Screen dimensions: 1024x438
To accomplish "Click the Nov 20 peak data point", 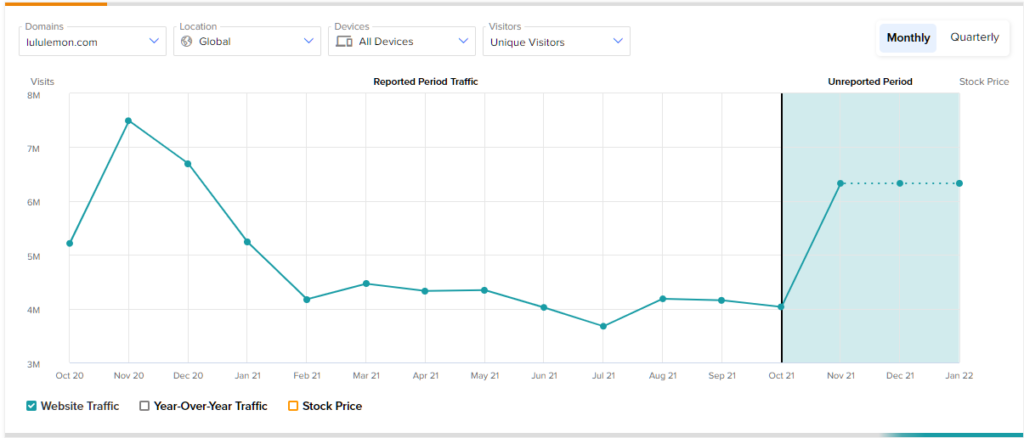I will click(x=128, y=121).
